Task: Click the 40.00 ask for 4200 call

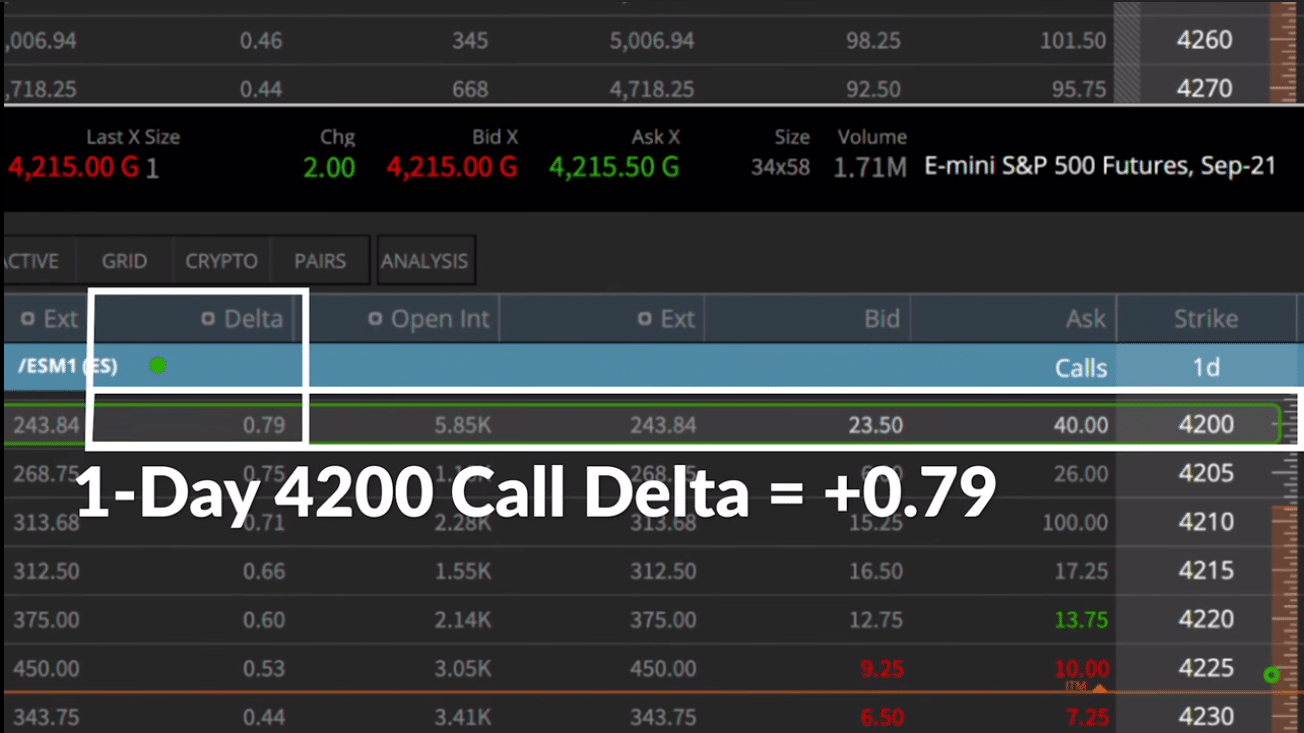Action: pyautogui.click(x=1080, y=425)
